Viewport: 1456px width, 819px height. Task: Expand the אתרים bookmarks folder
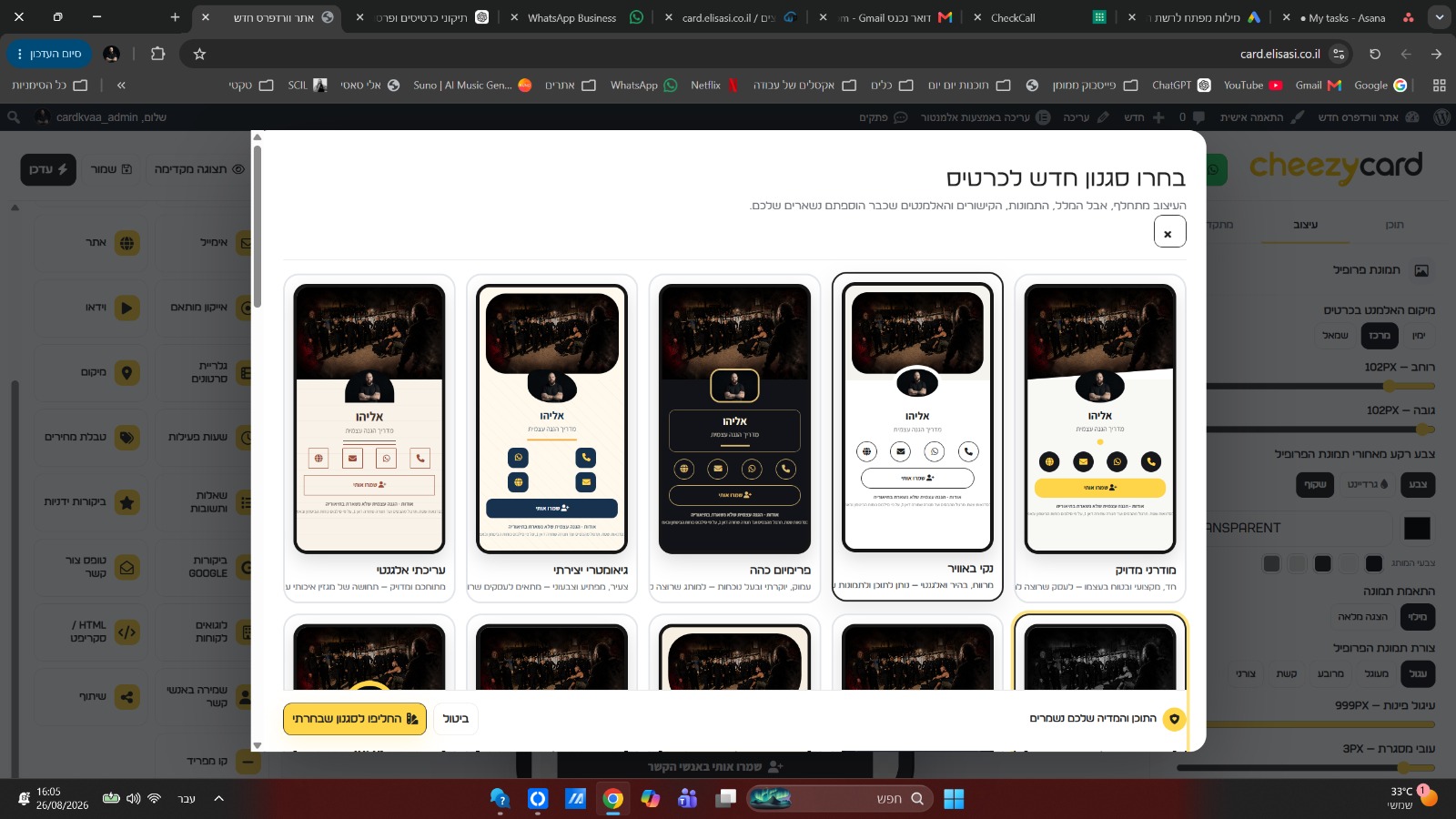571,86
